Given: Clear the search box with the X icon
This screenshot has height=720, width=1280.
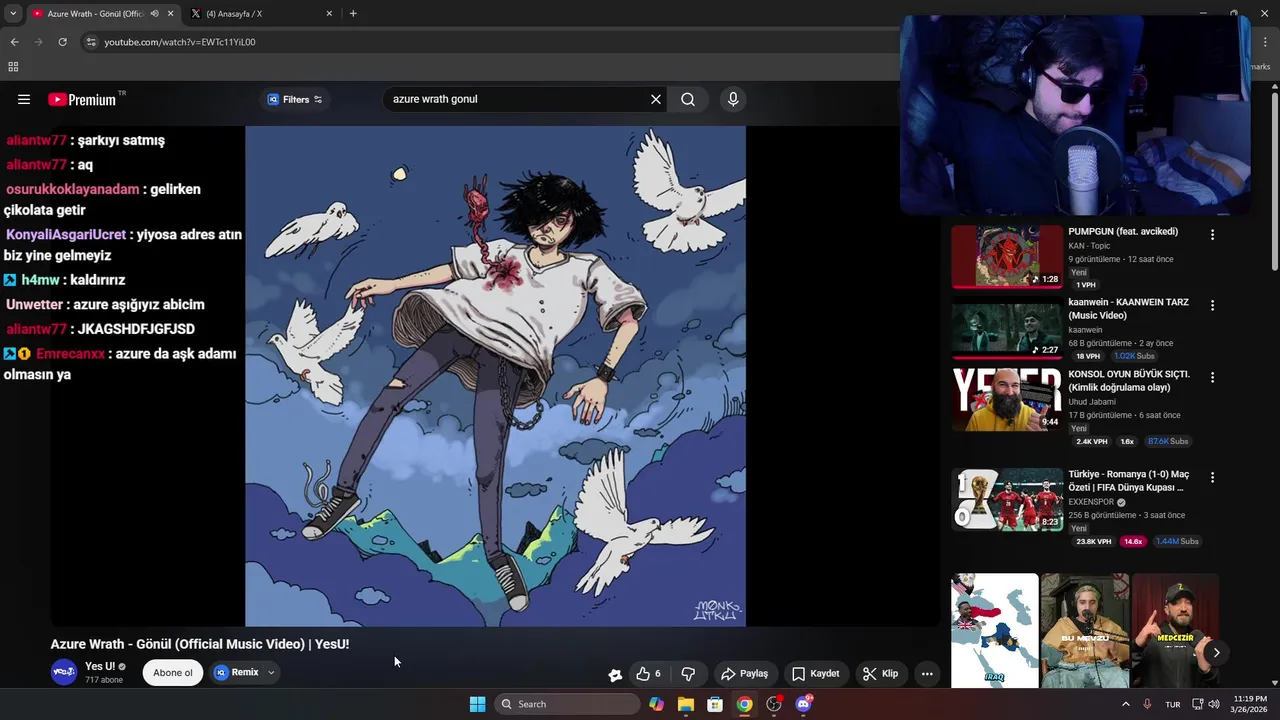Looking at the screenshot, I should pyautogui.click(x=656, y=99).
